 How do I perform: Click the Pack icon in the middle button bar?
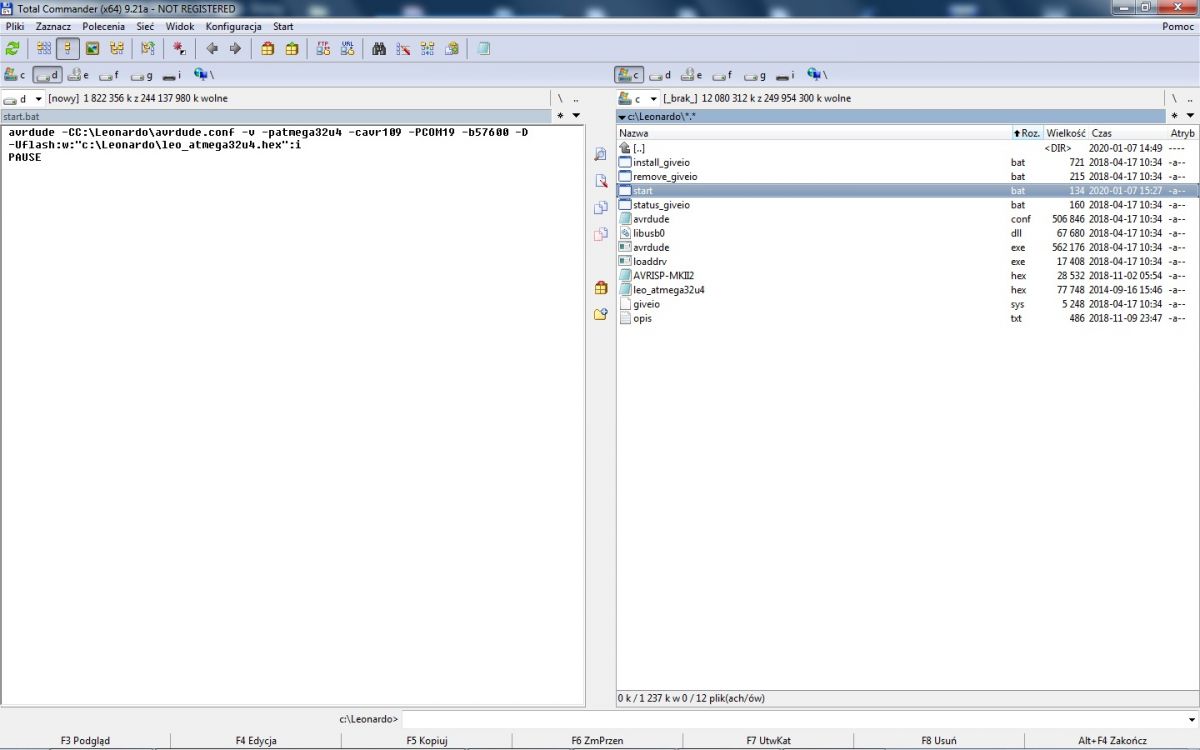tap(600, 287)
